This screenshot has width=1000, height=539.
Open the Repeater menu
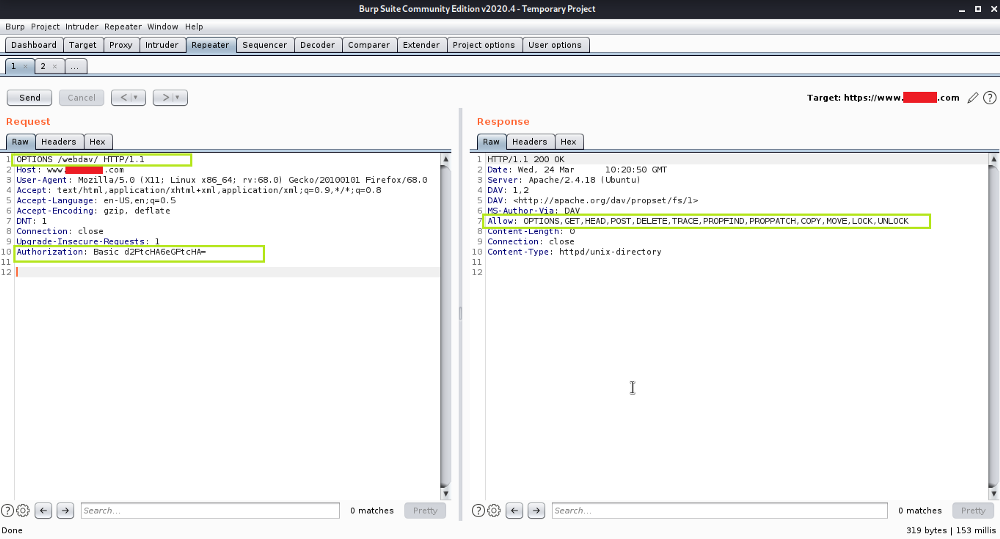pos(123,27)
